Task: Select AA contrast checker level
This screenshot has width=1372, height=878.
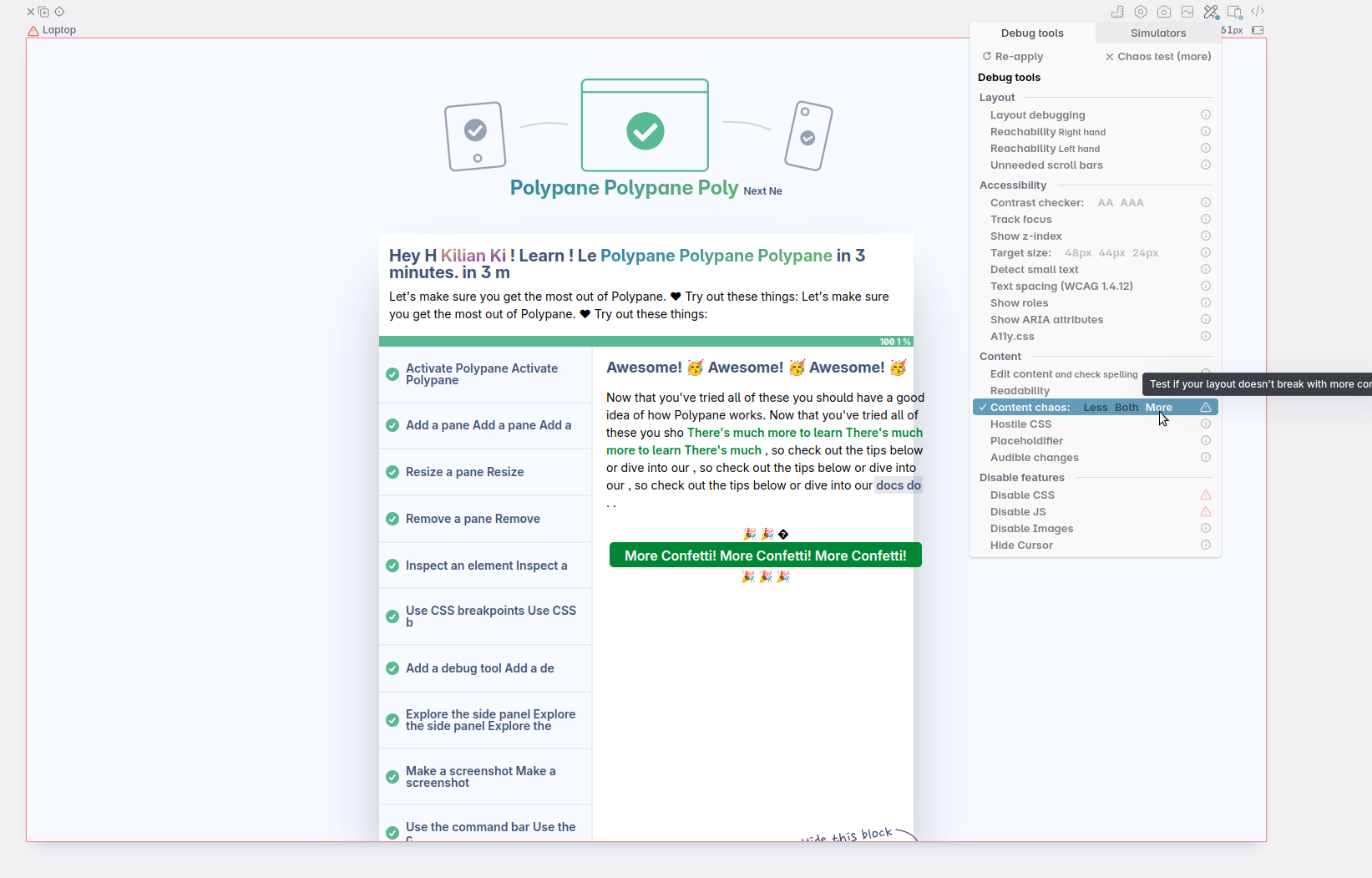Action: pos(1105,203)
